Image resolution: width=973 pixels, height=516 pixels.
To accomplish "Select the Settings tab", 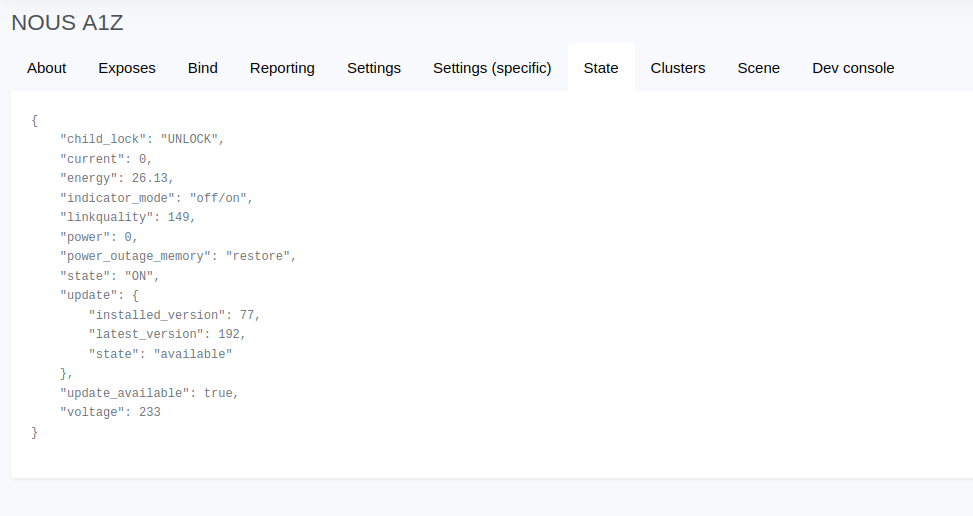I will pyautogui.click(x=374, y=68).
